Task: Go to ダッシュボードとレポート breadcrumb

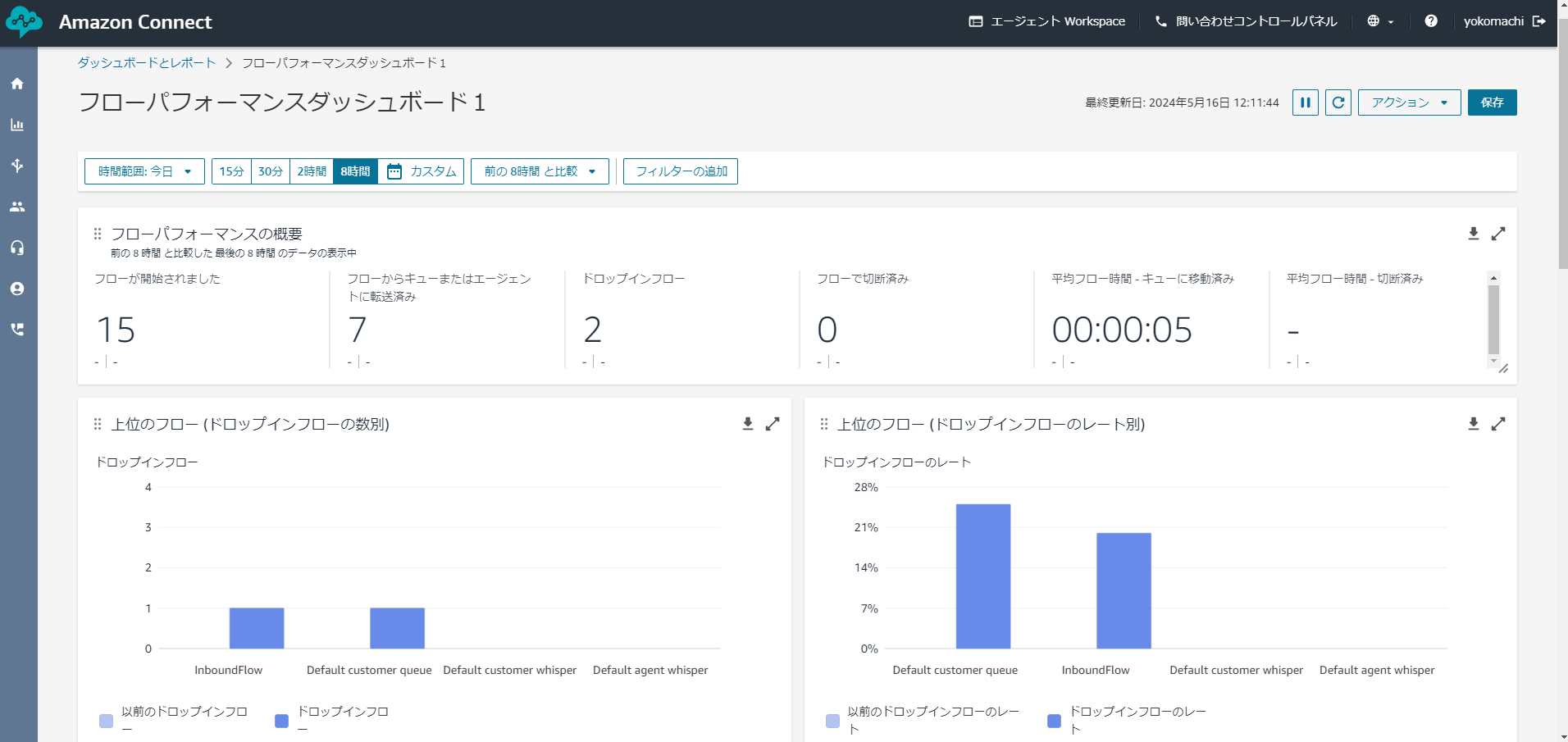Action: point(147,63)
